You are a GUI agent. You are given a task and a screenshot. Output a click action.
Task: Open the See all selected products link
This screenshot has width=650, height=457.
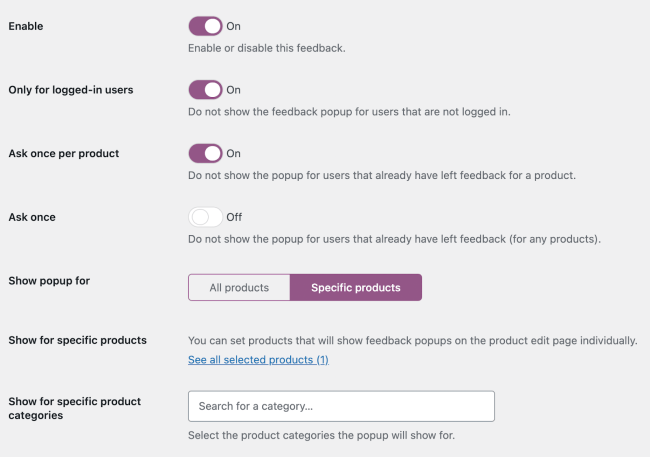(258, 359)
